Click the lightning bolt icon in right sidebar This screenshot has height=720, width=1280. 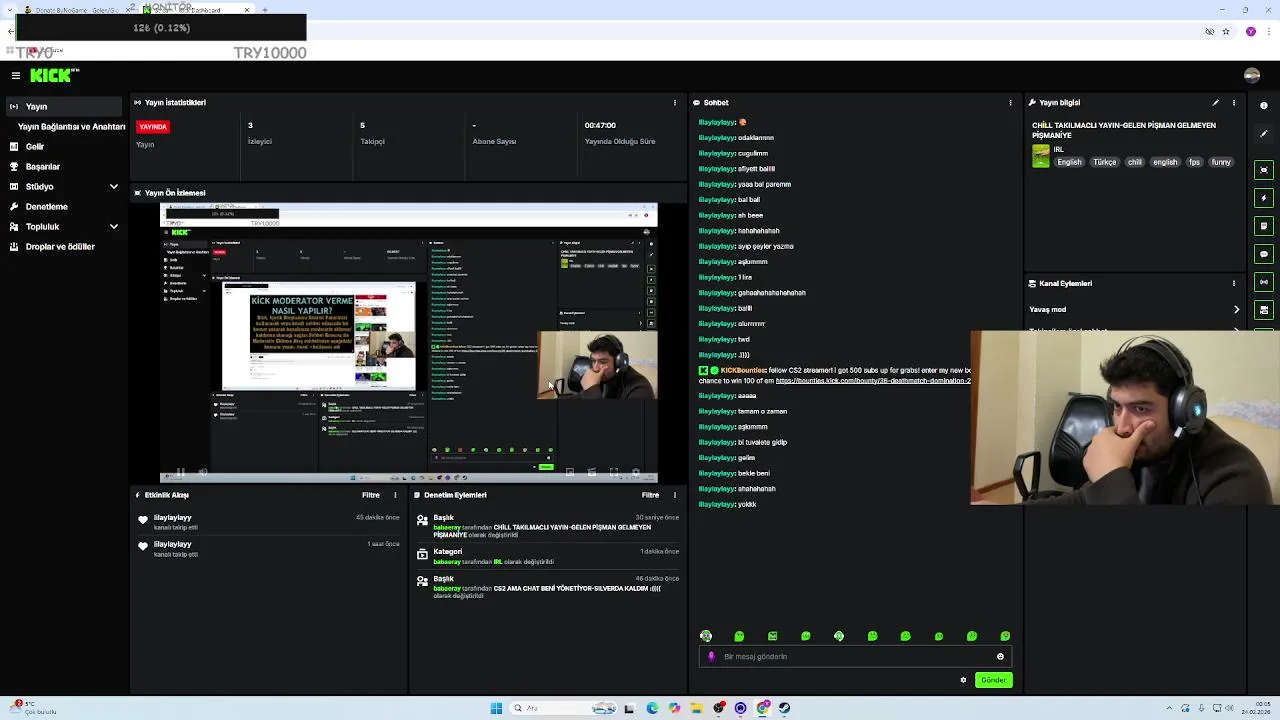tap(1264, 198)
